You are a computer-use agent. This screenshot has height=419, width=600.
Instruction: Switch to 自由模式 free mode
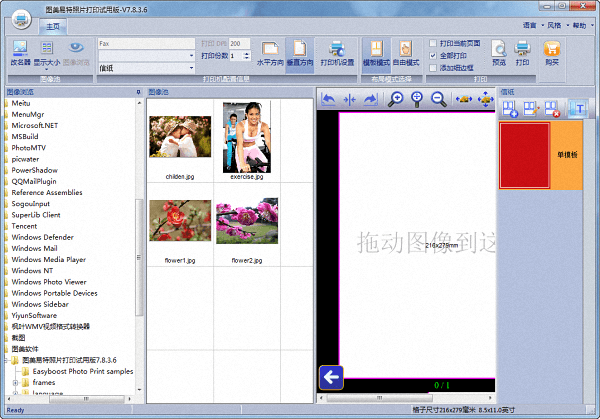coord(406,51)
